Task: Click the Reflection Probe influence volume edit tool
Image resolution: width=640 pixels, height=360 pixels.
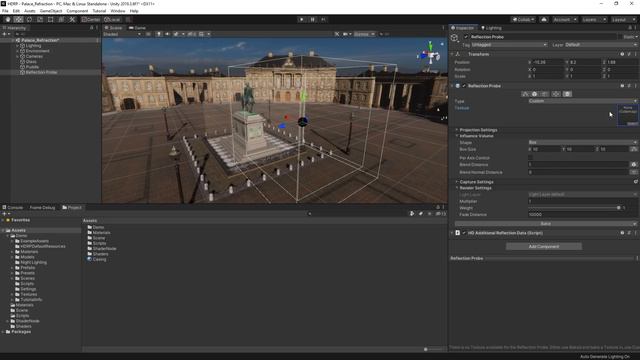Action: [x=525, y=94]
